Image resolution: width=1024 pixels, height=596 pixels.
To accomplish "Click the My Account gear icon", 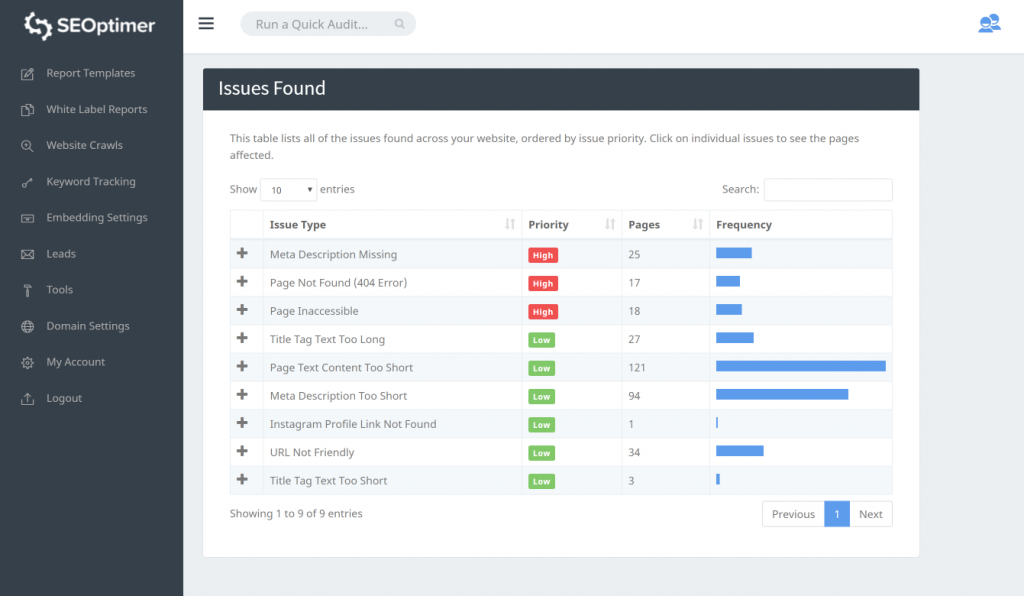I will coord(27,362).
